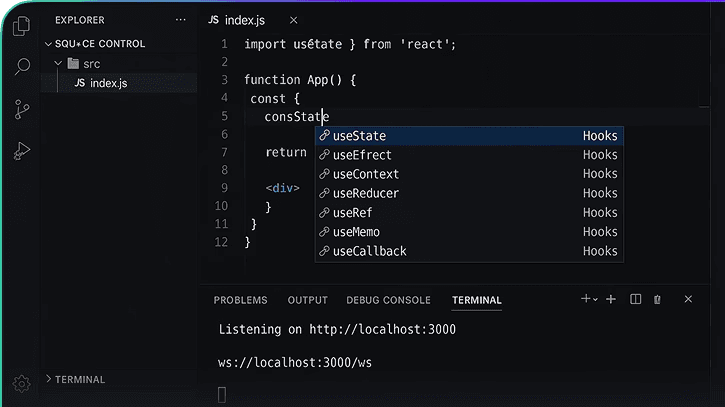725x407 pixels.
Task: Kill terminal with trash icon
Action: click(x=657, y=300)
